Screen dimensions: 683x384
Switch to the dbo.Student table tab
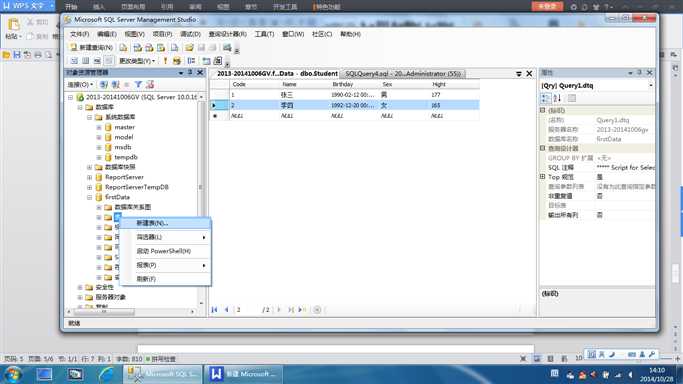point(277,74)
